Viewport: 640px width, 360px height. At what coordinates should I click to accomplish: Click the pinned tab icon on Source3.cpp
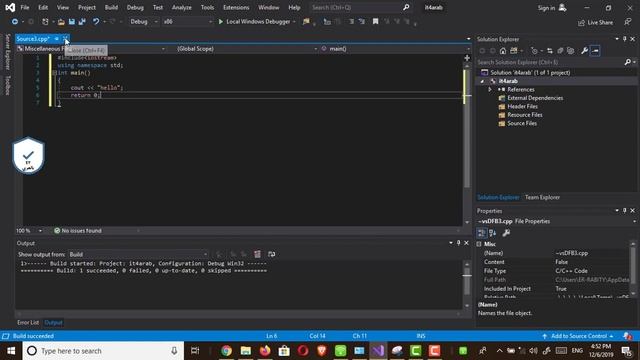tap(56, 39)
